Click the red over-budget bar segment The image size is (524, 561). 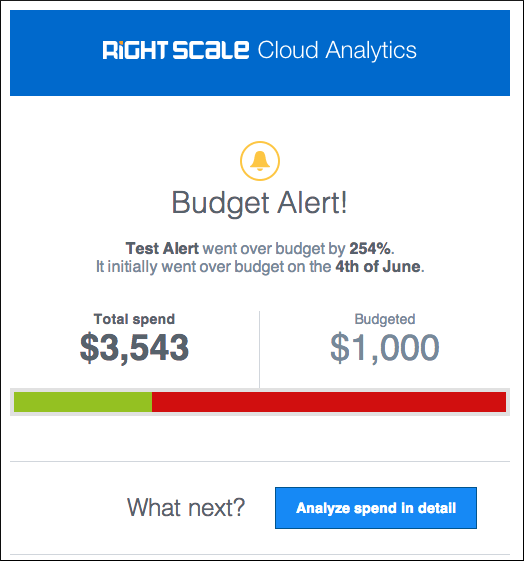[x=329, y=402]
